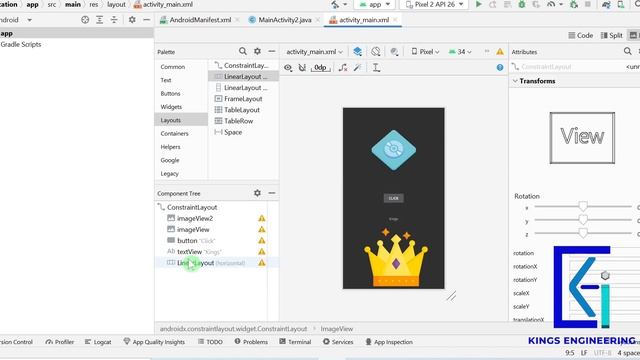Viewport: 640px width, 360px height.
Task: Open activity_main.xml file dropdown in designer
Action: (314, 52)
